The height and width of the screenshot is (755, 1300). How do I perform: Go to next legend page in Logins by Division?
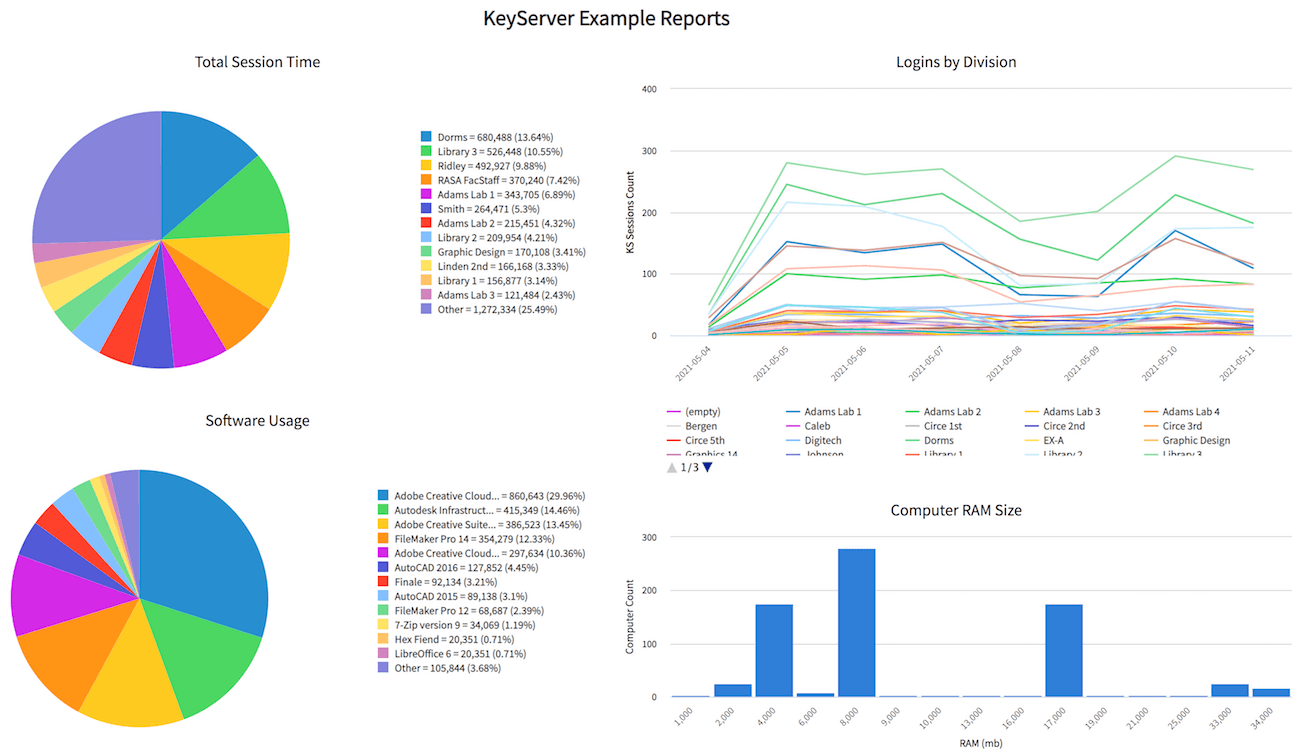point(707,467)
